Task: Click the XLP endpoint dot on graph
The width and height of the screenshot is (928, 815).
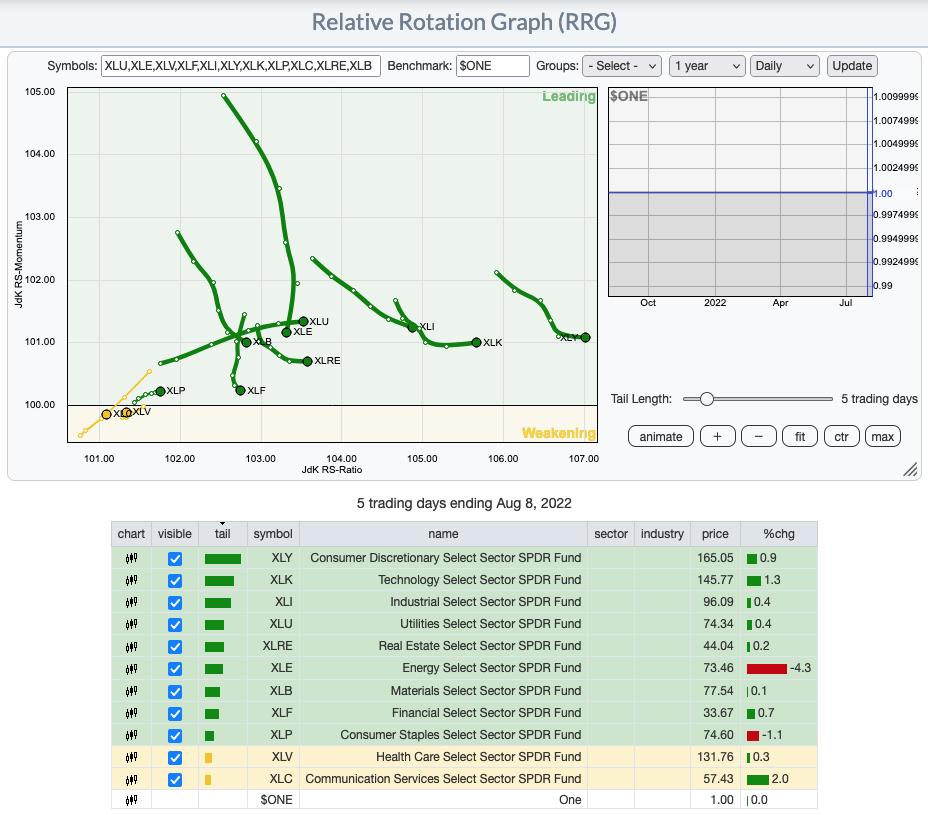Action: coord(160,391)
